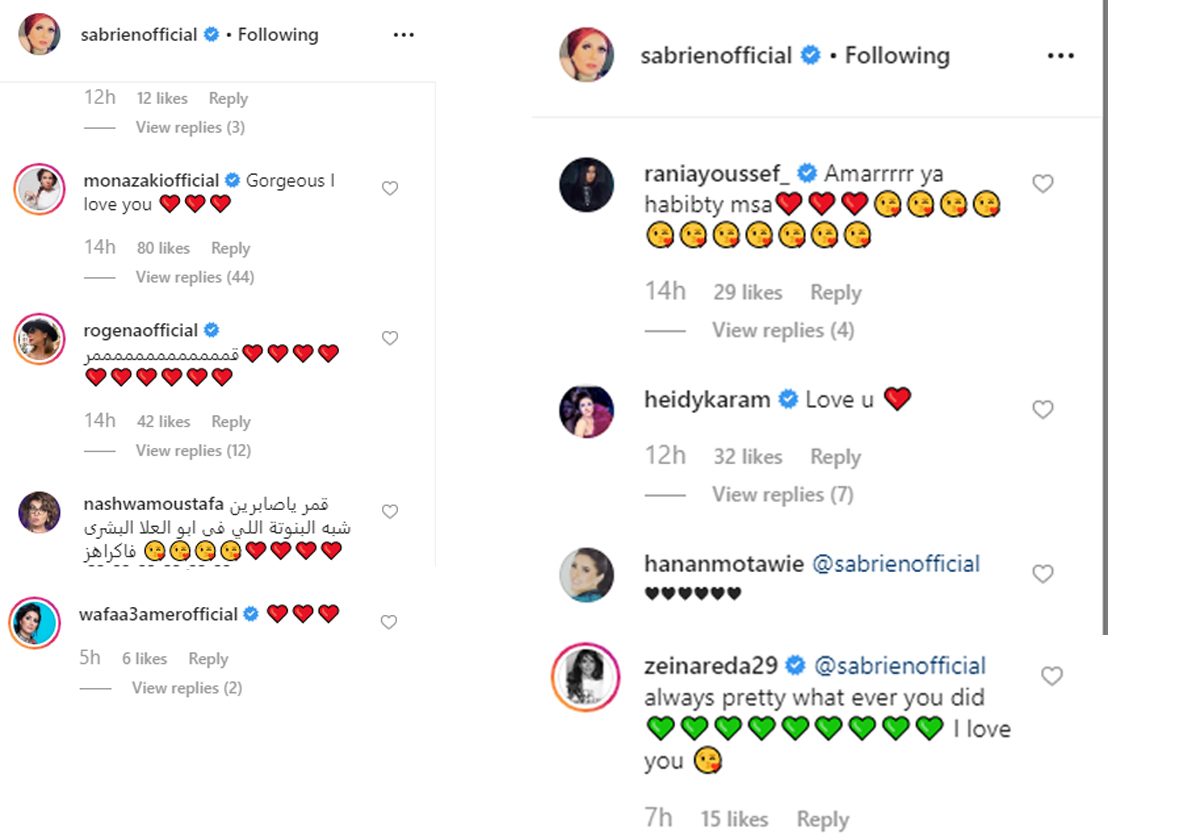Viewport: 1200px width, 840px height.
Task: Tap the heart beside wafaa3amerofficial's comment
Action: pos(389,622)
